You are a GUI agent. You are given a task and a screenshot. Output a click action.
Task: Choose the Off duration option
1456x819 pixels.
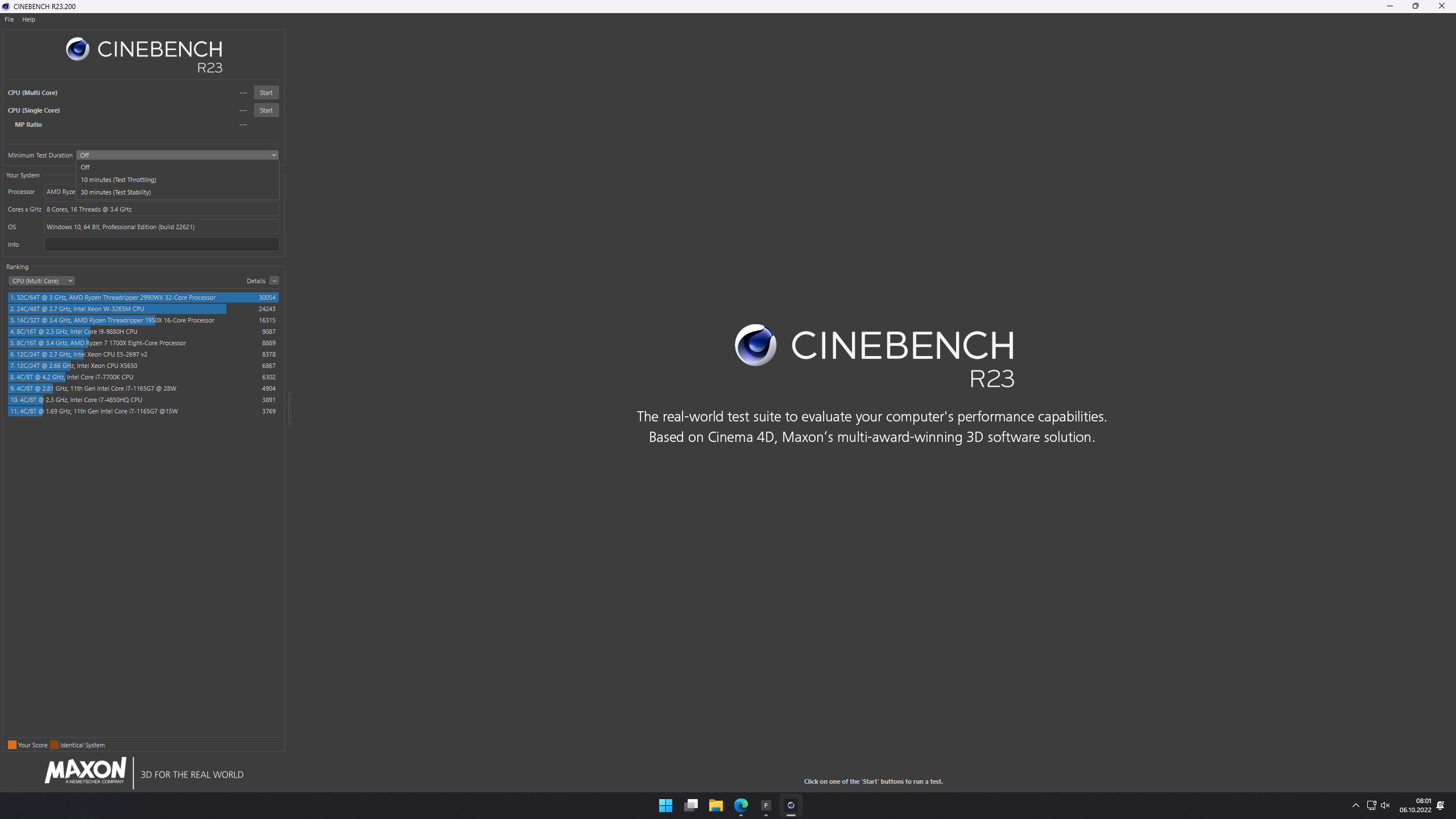click(85, 167)
